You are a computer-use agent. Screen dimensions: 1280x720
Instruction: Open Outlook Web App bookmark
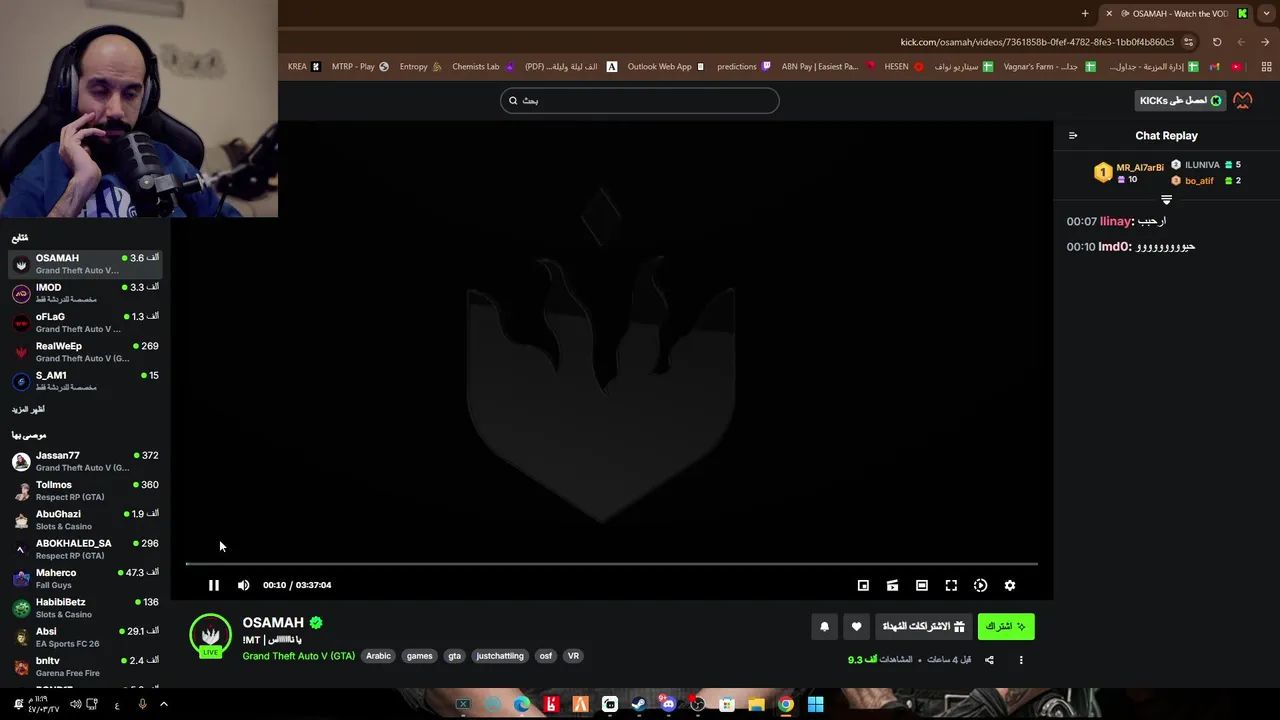coord(666,67)
